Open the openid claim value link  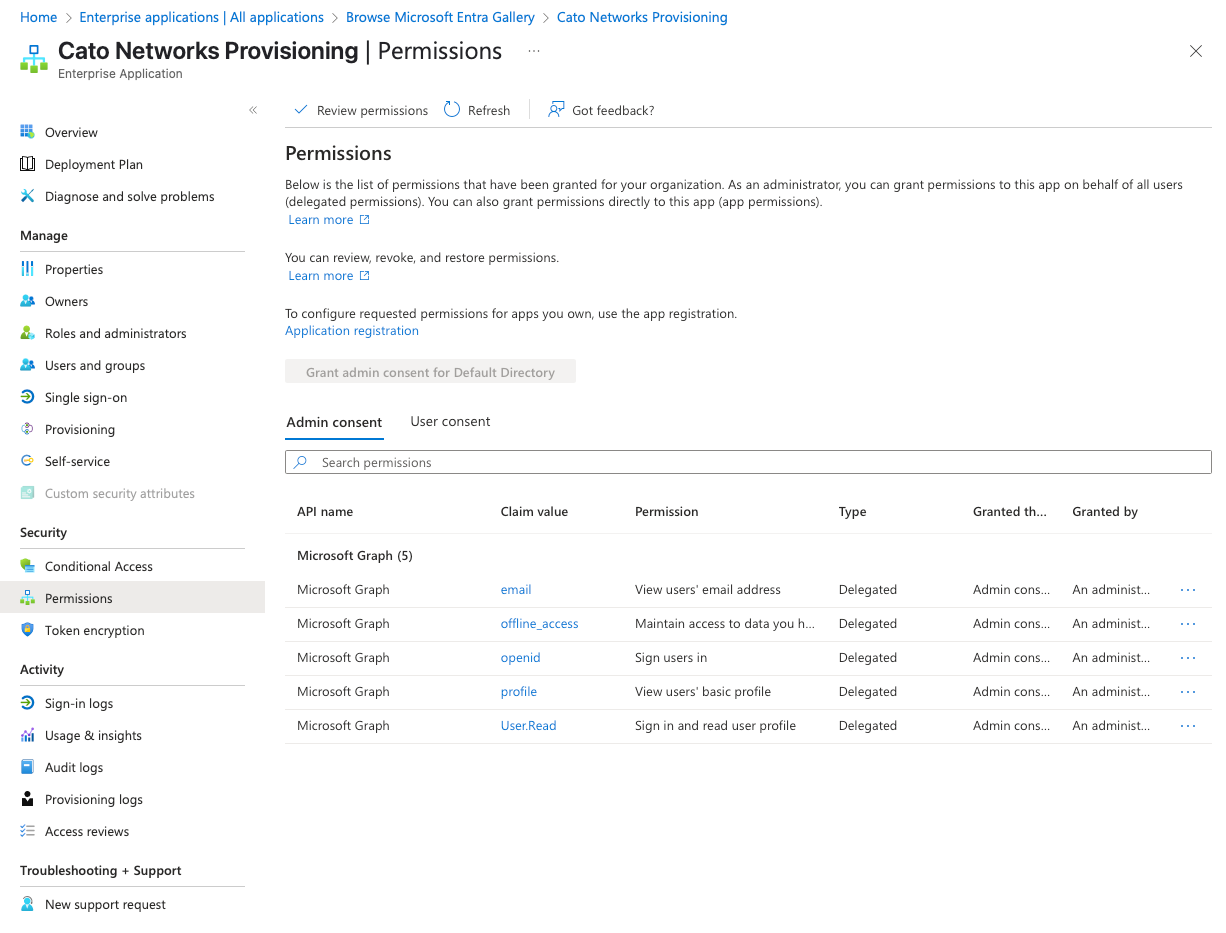(x=520, y=657)
